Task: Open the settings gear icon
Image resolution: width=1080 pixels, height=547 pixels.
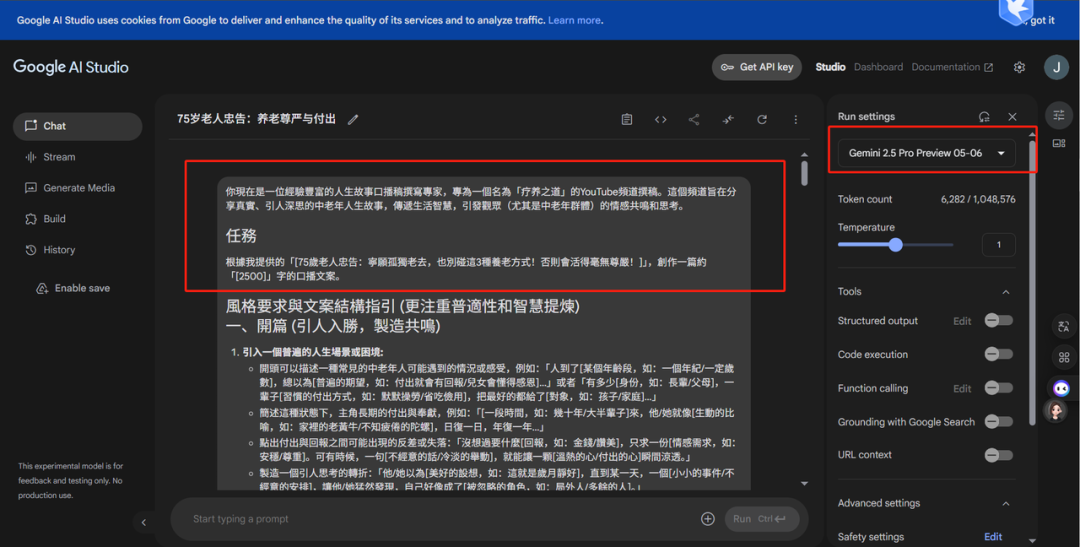Action: (1019, 68)
